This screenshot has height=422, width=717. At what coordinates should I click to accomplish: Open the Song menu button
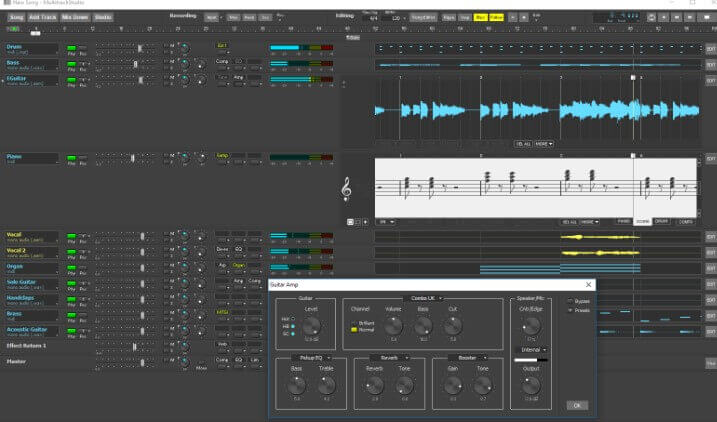pyautogui.click(x=16, y=17)
